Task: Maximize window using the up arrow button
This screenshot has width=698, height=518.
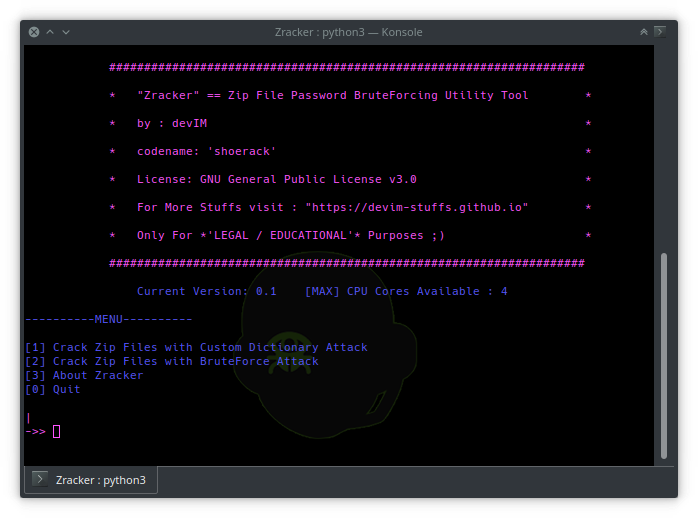Action: pos(50,32)
